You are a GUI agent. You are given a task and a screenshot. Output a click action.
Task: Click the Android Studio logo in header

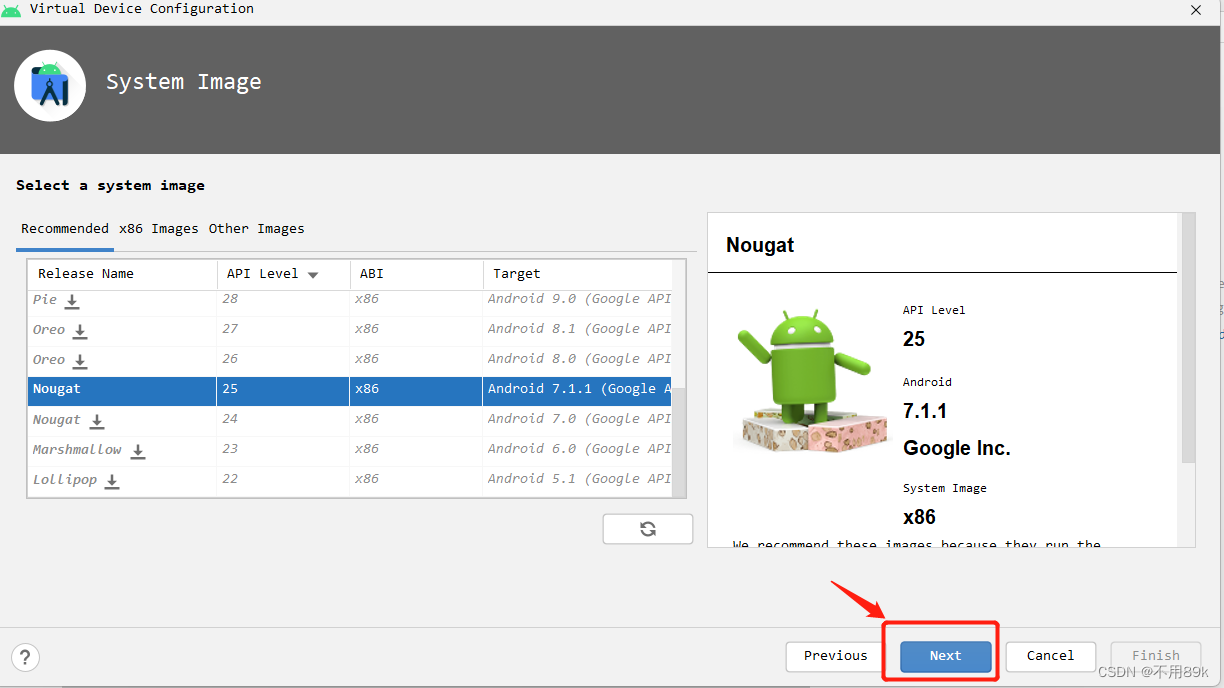click(x=50, y=86)
